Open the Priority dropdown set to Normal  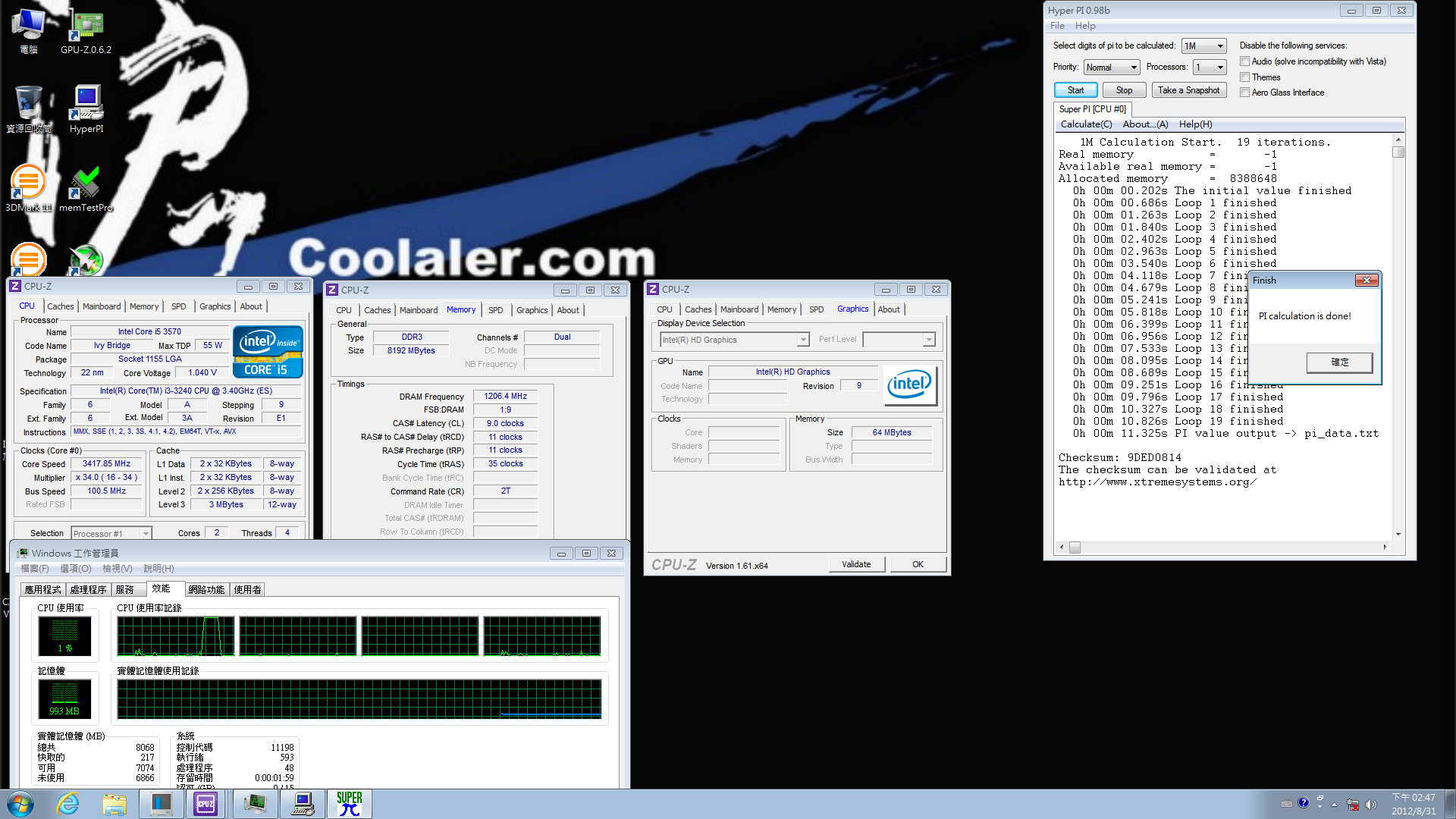1111,67
